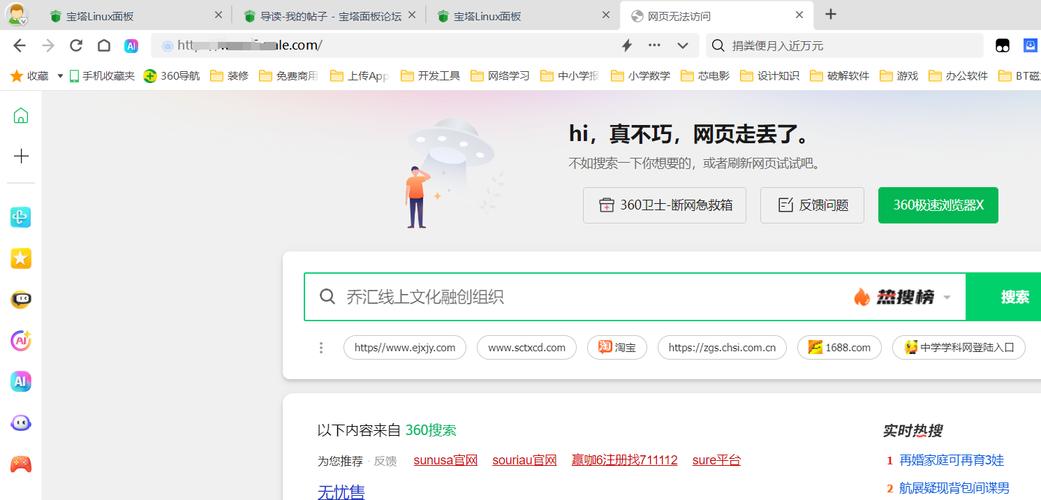Open the circular AI sidebar icon
Image resolution: width=1041 pixels, height=500 pixels.
tap(21, 341)
